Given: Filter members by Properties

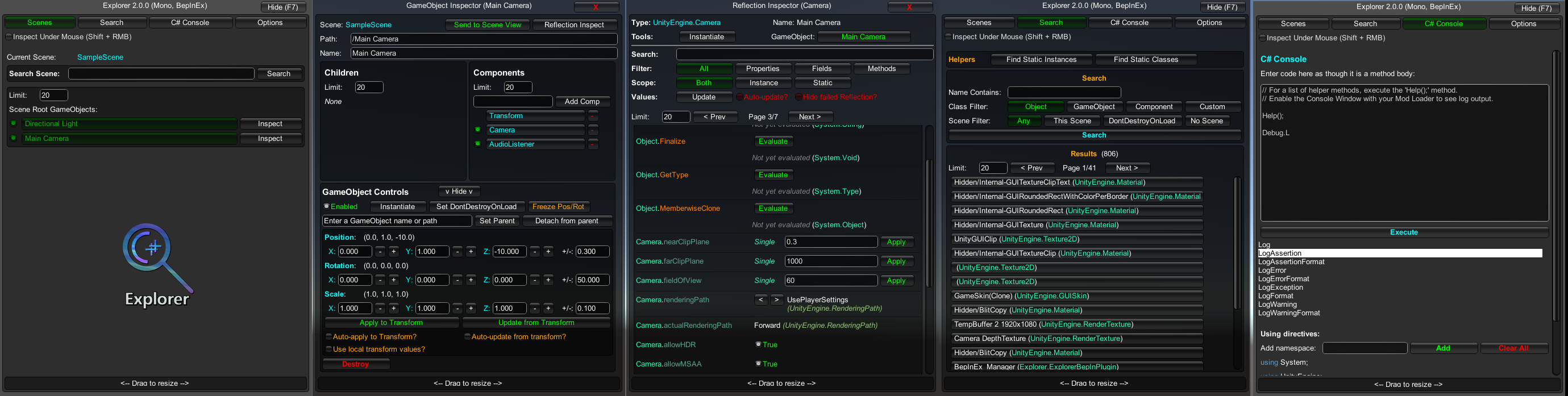Looking at the screenshot, I should [763, 69].
